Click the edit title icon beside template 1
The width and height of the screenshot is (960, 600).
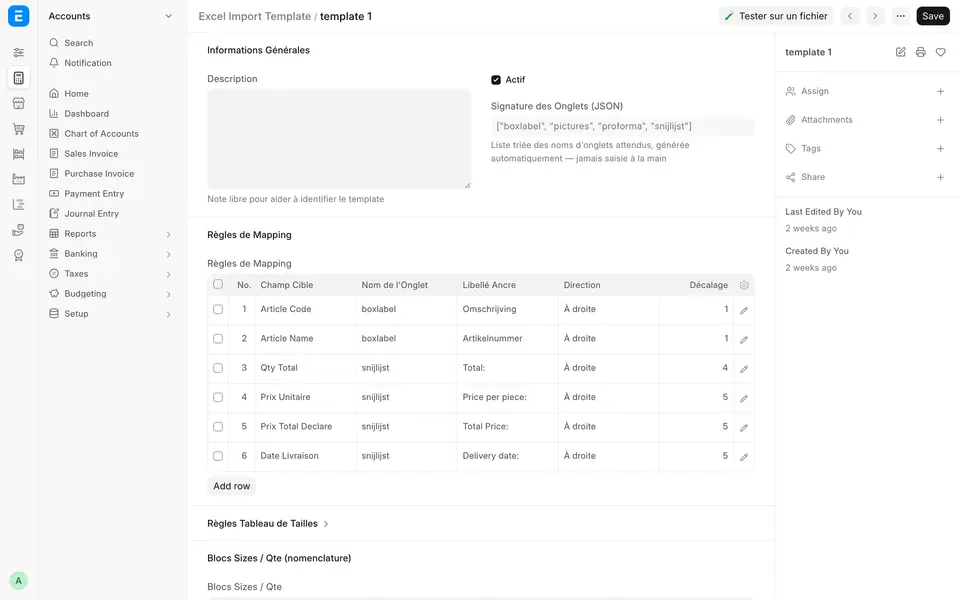point(900,52)
